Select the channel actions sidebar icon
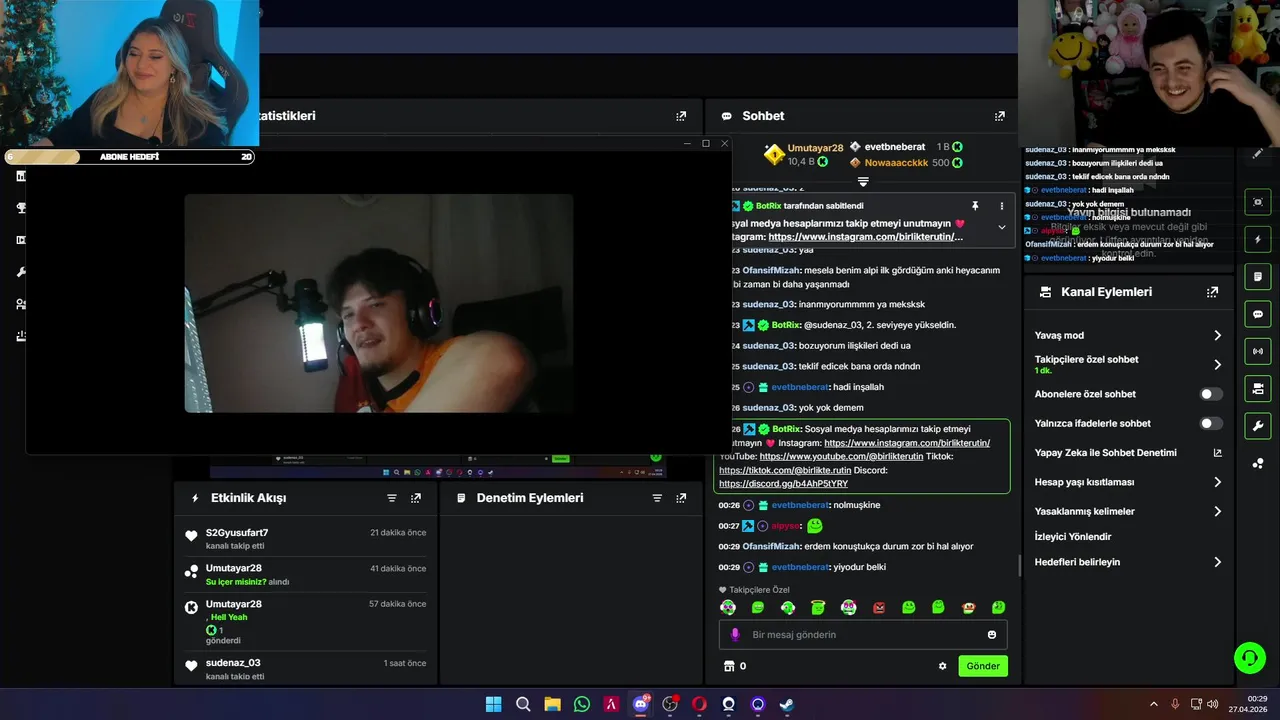 tap(1257, 388)
